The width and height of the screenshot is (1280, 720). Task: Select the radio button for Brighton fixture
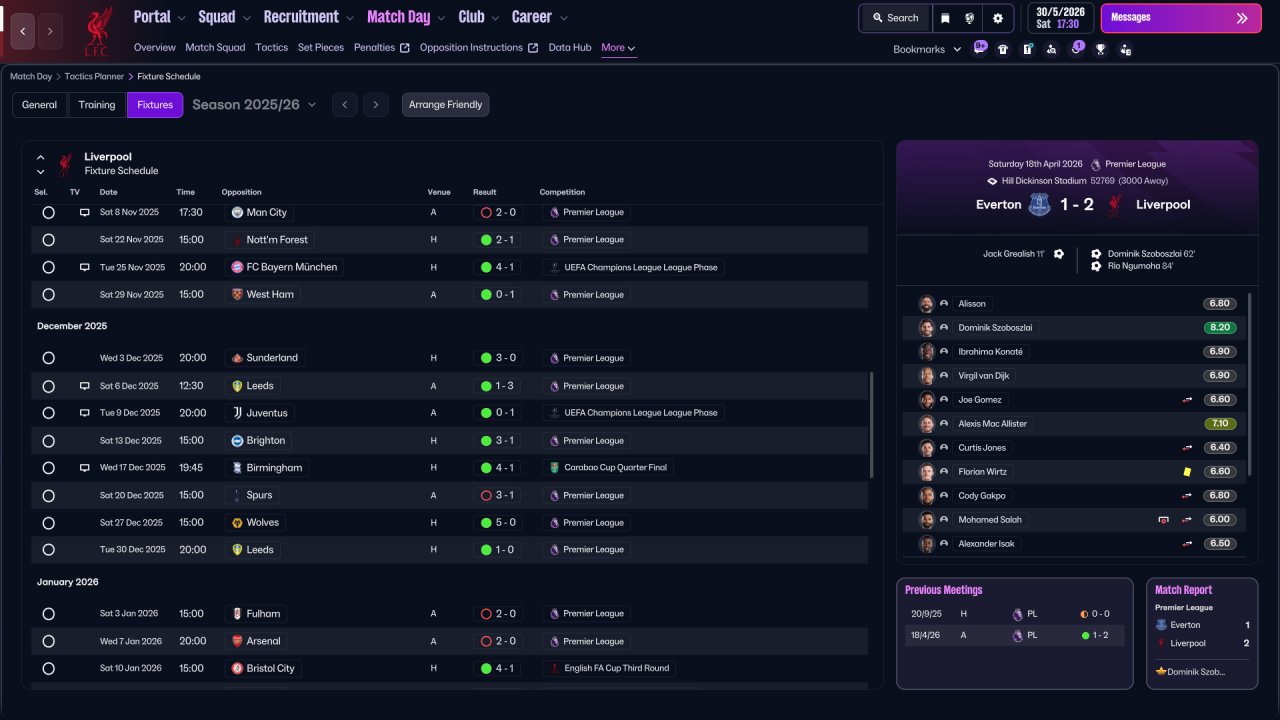click(48, 440)
